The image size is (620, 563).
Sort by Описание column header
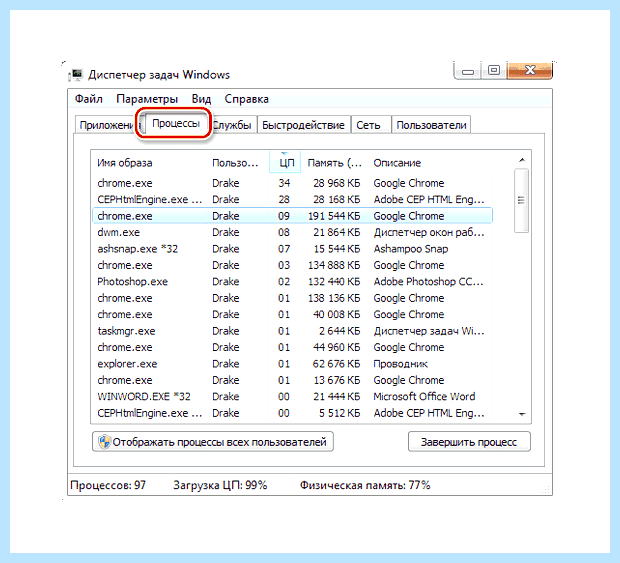[x=431, y=162]
